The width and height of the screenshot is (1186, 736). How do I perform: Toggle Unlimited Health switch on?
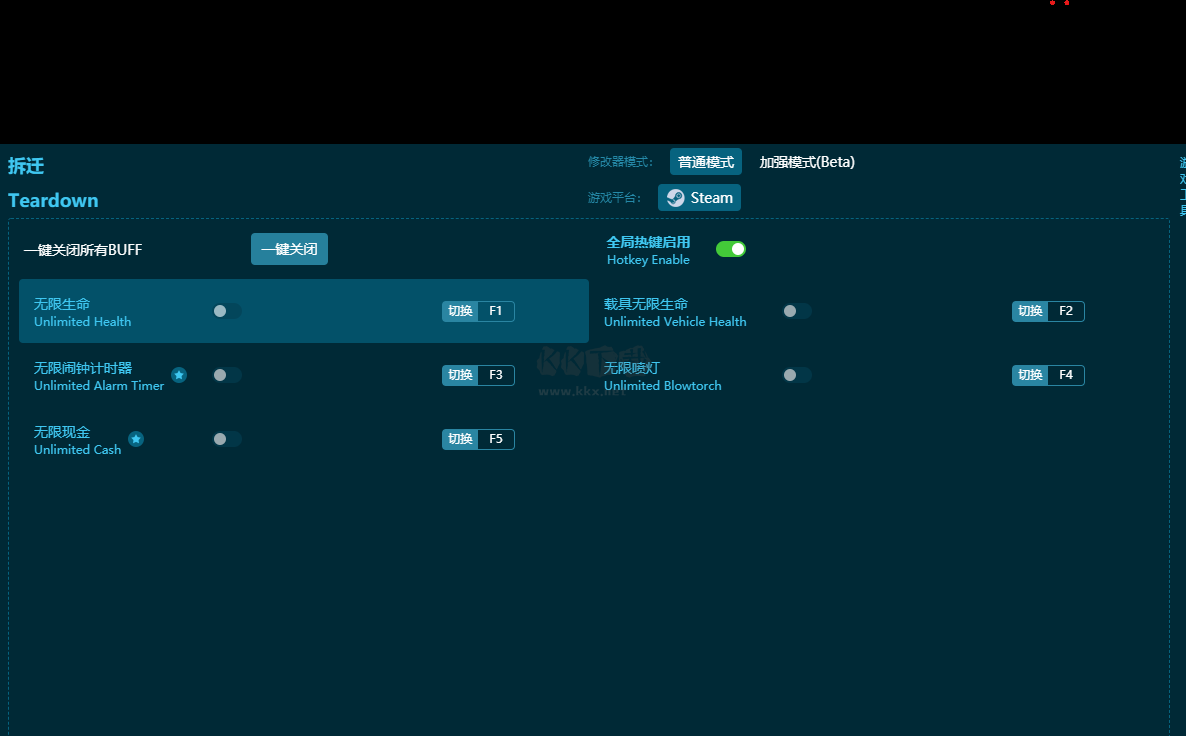click(227, 311)
